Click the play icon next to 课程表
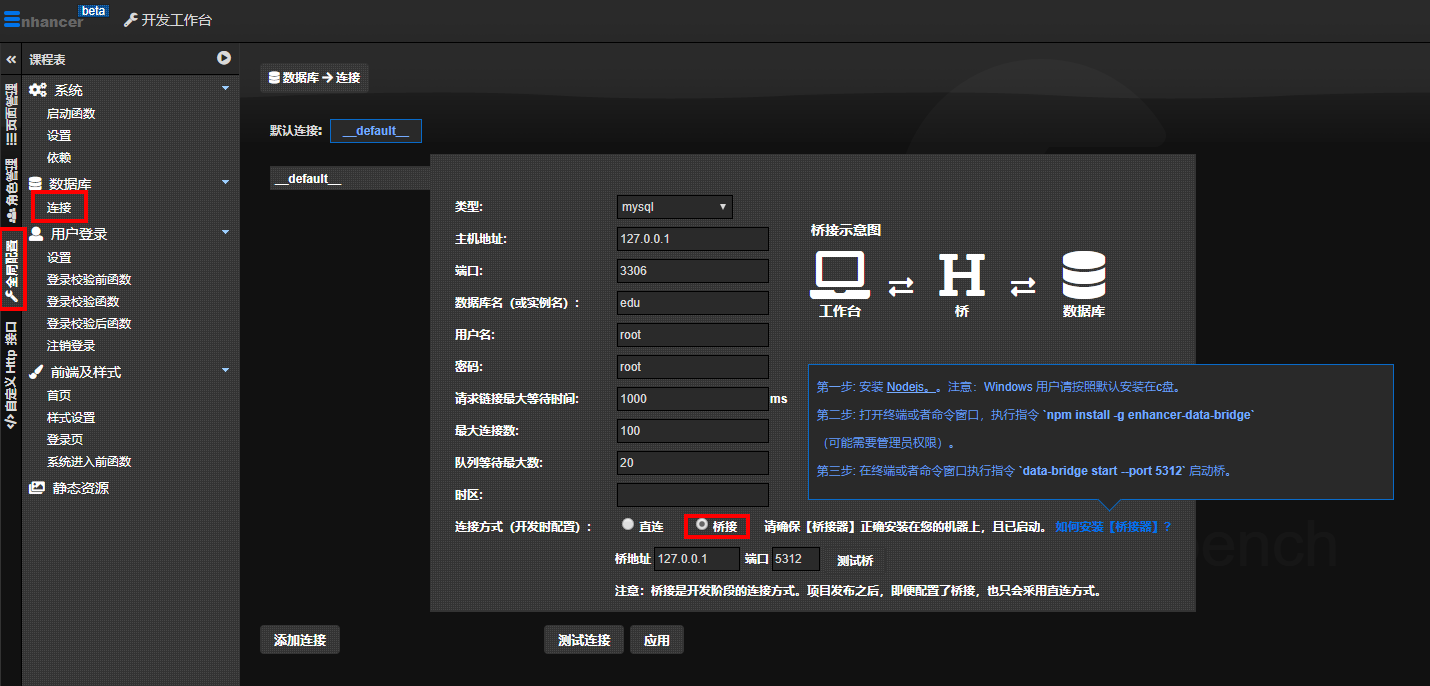Image resolution: width=1430 pixels, height=686 pixels. (x=224, y=59)
